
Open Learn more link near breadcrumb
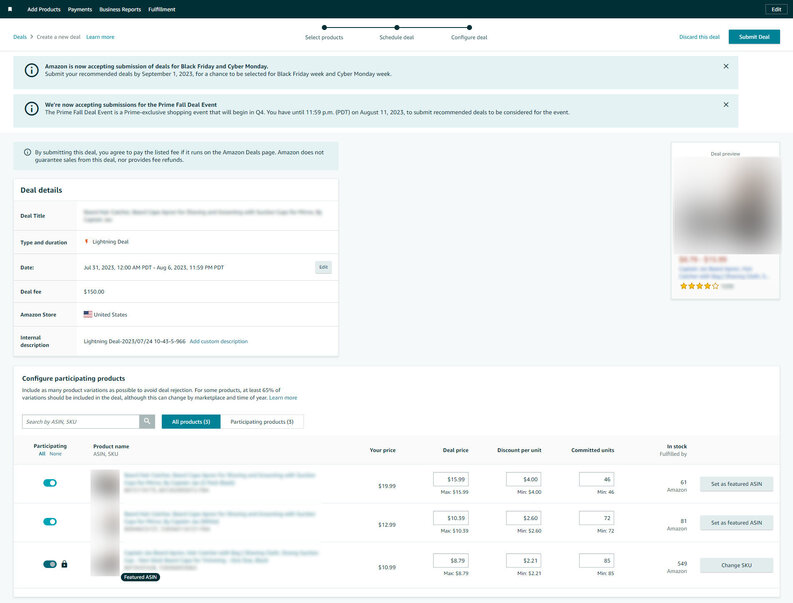(x=100, y=37)
